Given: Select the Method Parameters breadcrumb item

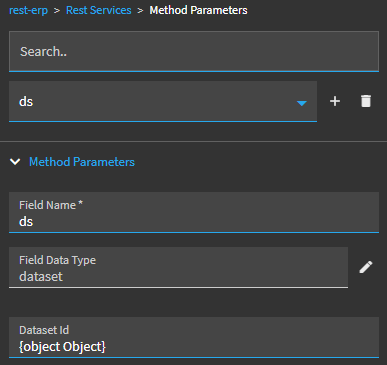Looking at the screenshot, I should click(x=198, y=10).
